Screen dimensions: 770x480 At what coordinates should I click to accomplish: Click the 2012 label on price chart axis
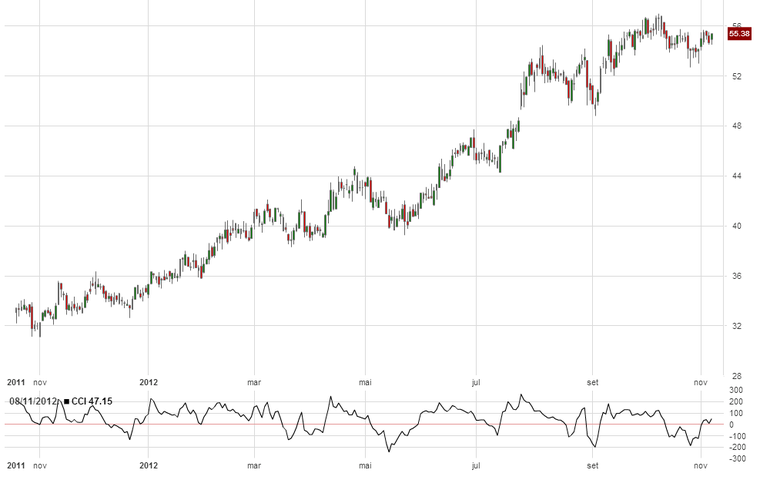click(149, 381)
